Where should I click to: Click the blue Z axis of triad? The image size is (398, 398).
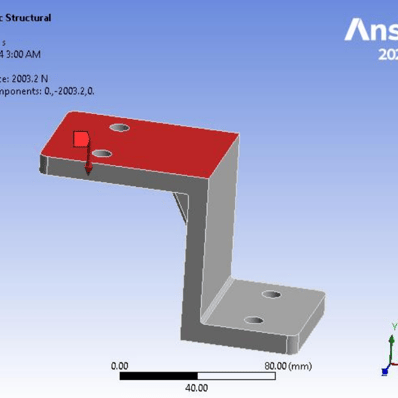point(386,370)
